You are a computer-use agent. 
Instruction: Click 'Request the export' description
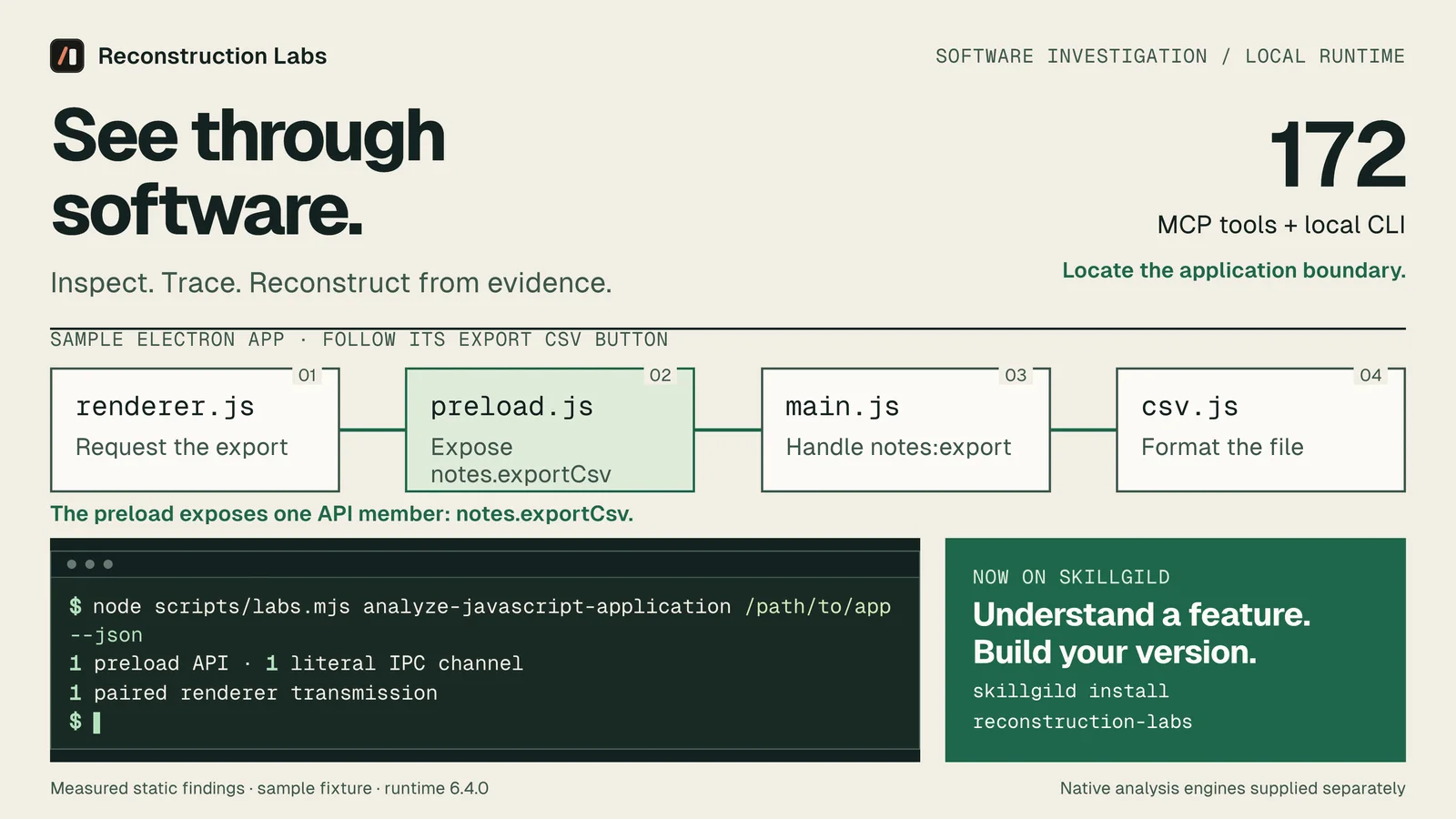pos(182,447)
